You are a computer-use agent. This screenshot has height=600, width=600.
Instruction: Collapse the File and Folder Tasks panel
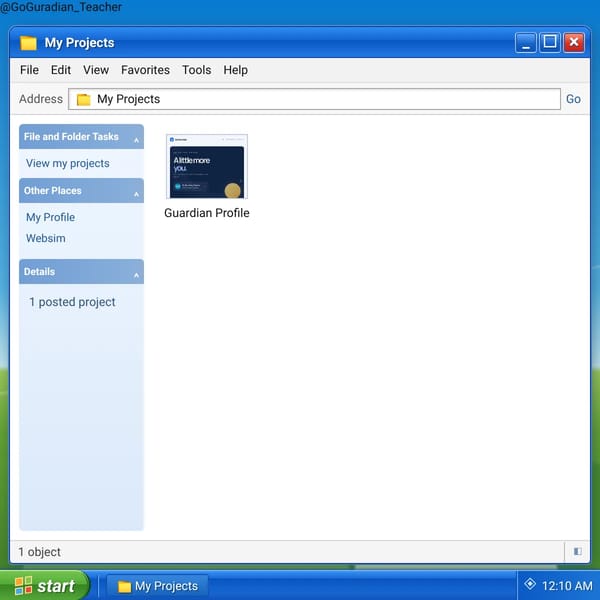[x=136, y=140]
